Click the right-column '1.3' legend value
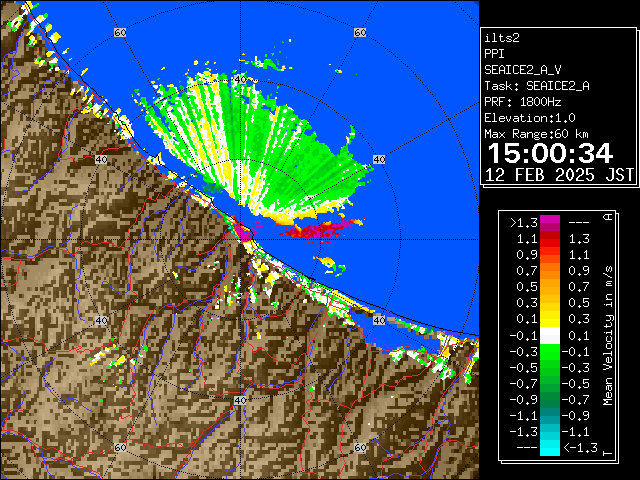Viewport: 640px width, 480px height. pos(579,238)
